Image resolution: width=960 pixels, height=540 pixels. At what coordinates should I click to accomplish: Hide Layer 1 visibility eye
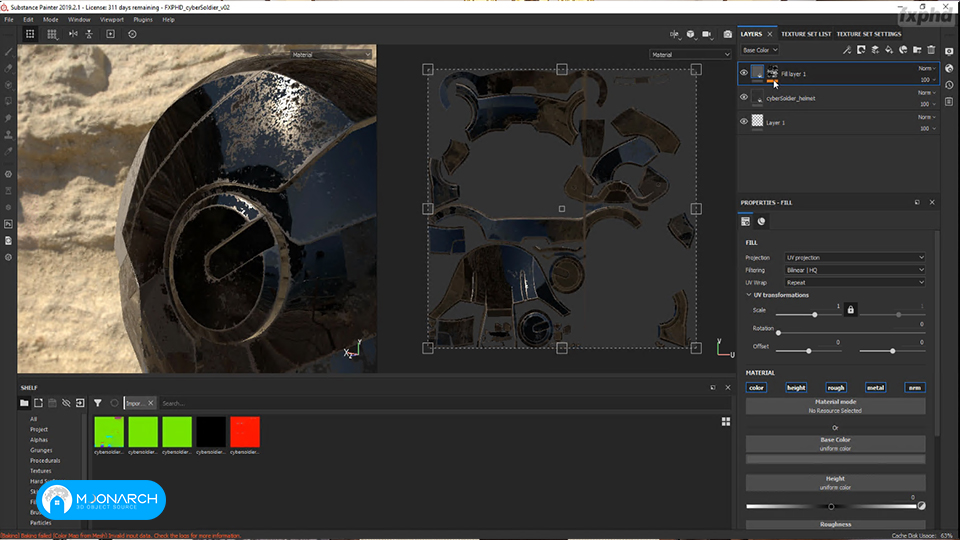pos(744,122)
